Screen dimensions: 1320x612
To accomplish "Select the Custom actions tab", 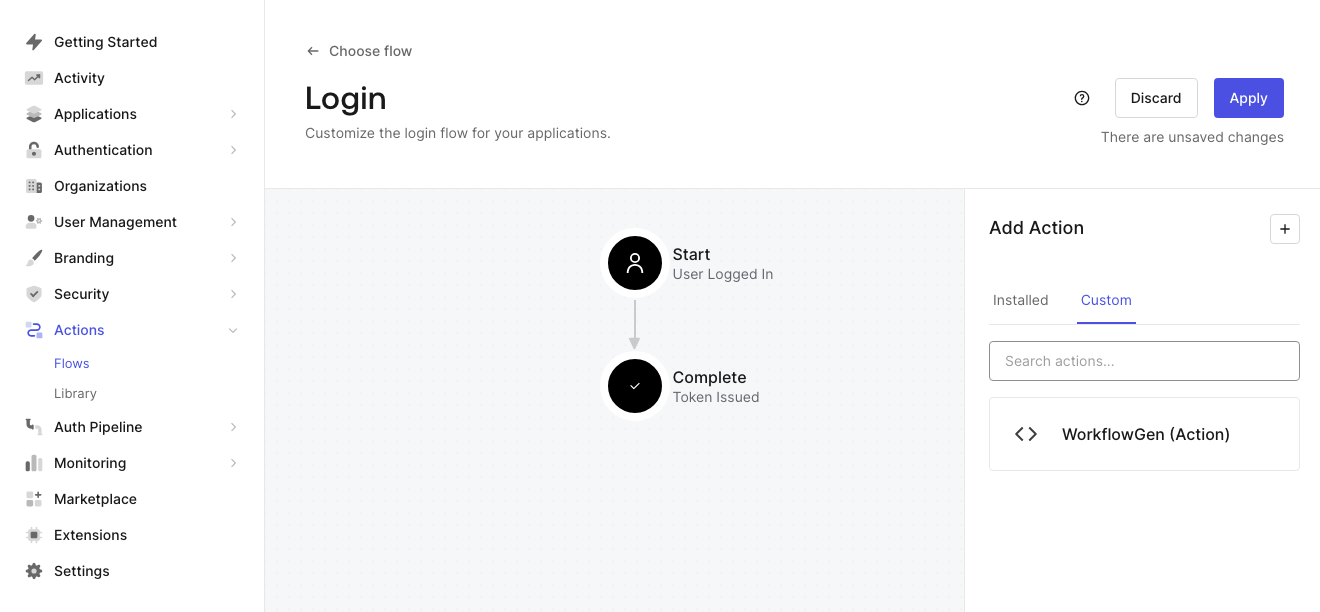I will tap(1106, 300).
